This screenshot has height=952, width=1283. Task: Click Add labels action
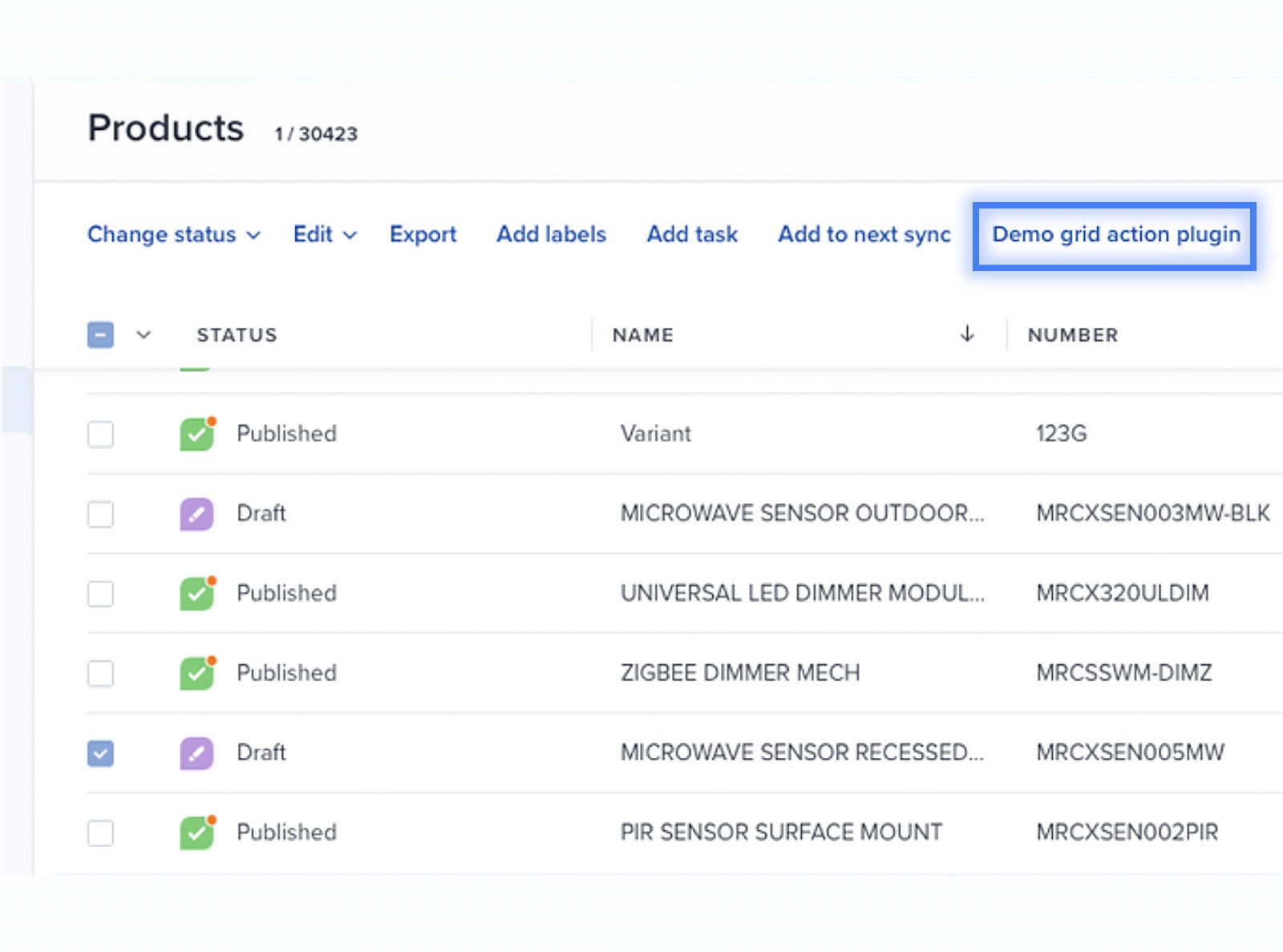[x=551, y=234]
